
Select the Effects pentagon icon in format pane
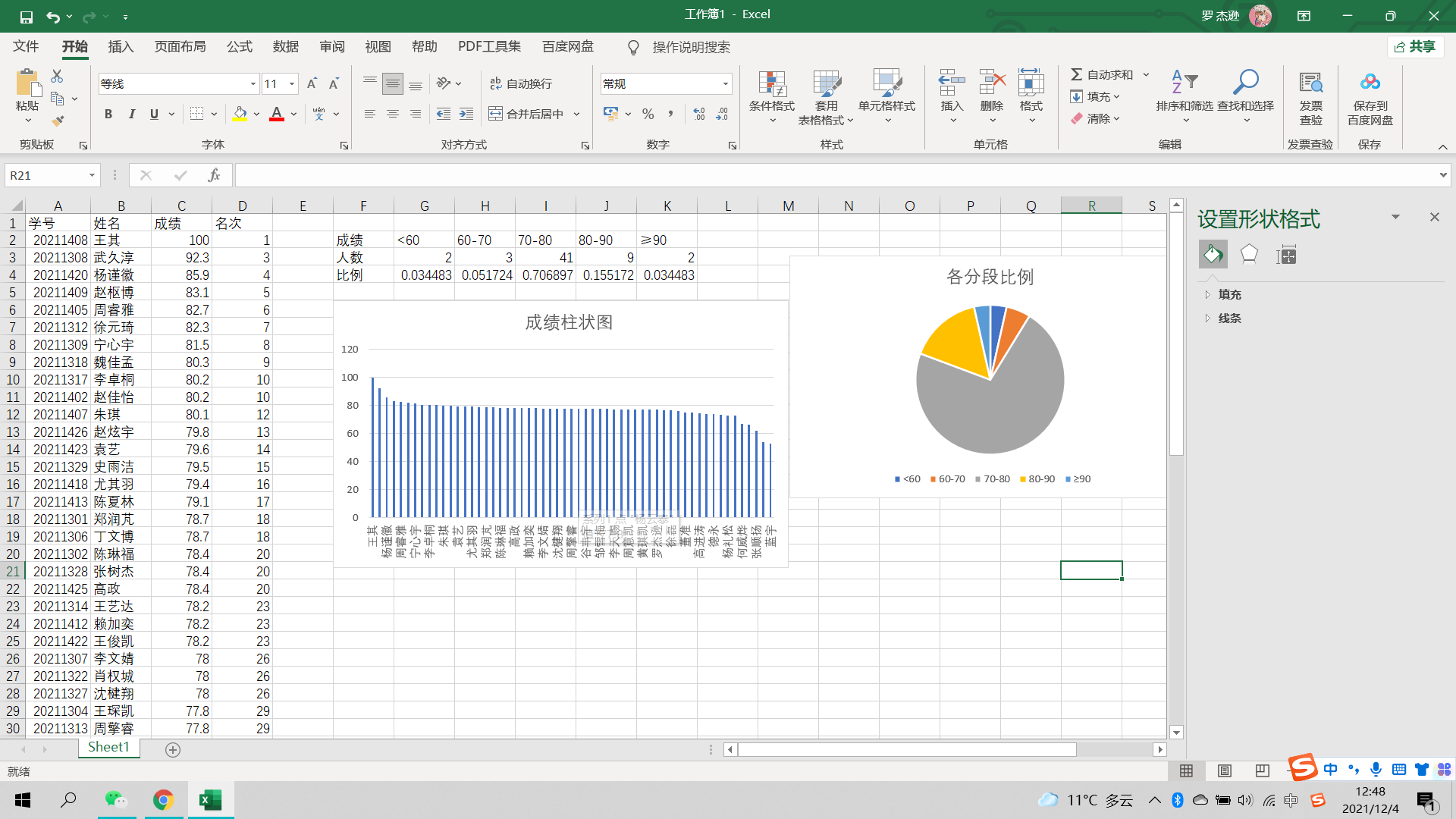pyautogui.click(x=1248, y=255)
